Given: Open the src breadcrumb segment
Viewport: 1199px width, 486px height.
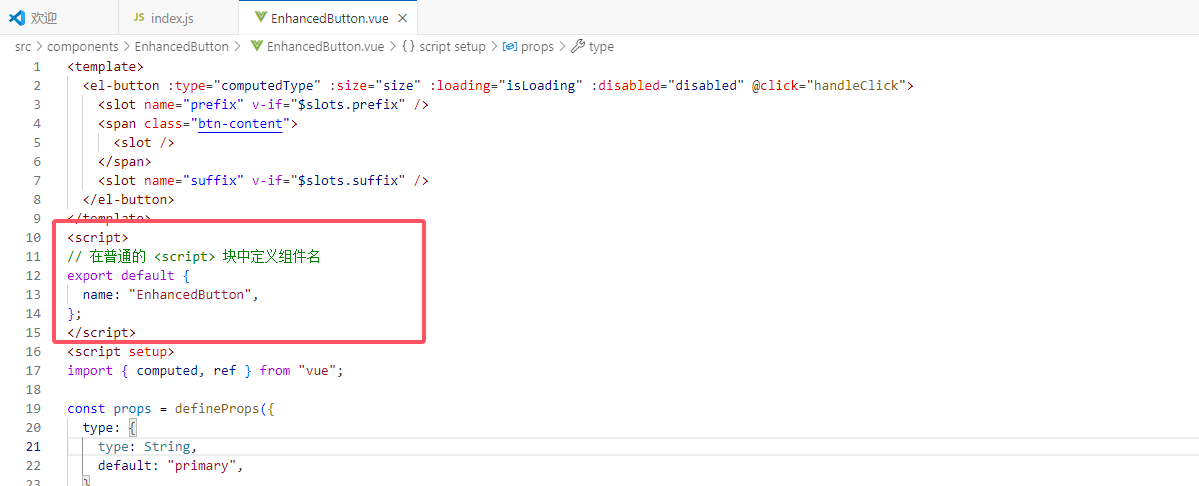Looking at the screenshot, I should click(x=23, y=47).
